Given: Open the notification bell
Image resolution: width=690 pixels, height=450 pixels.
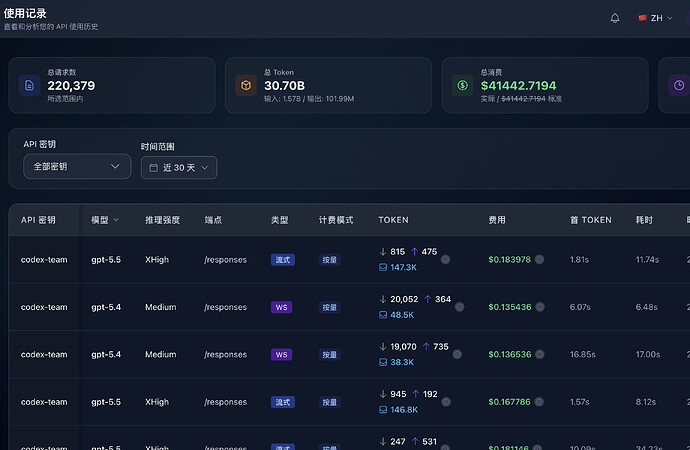Looking at the screenshot, I should [x=615, y=18].
